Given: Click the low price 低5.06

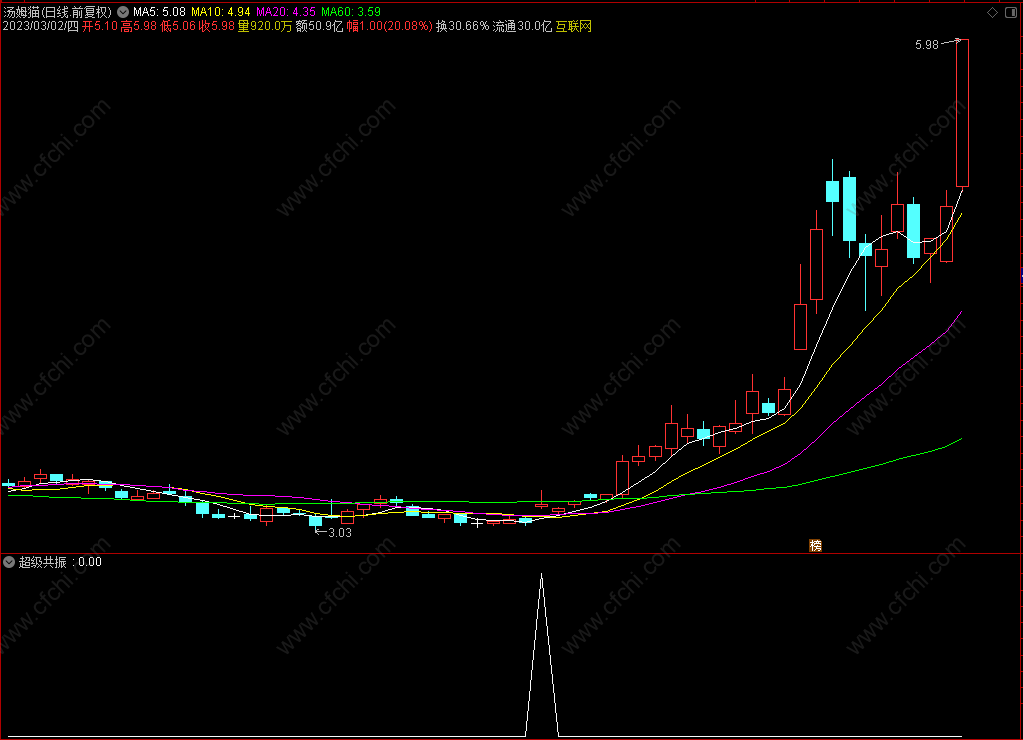Looking at the screenshot, I should tap(178, 26).
